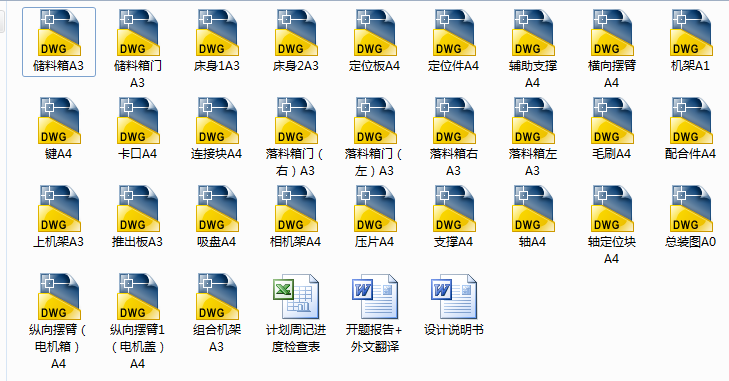
Task: Select the 落料箱门（左）A3 file icon
Action: coord(375,120)
